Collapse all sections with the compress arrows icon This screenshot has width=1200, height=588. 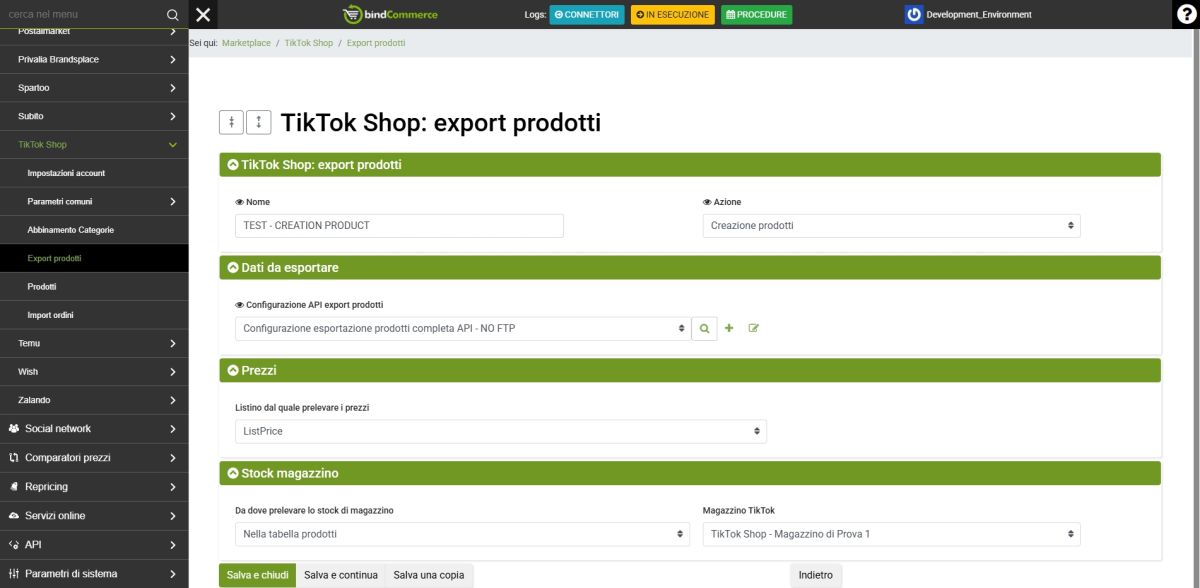pos(231,123)
